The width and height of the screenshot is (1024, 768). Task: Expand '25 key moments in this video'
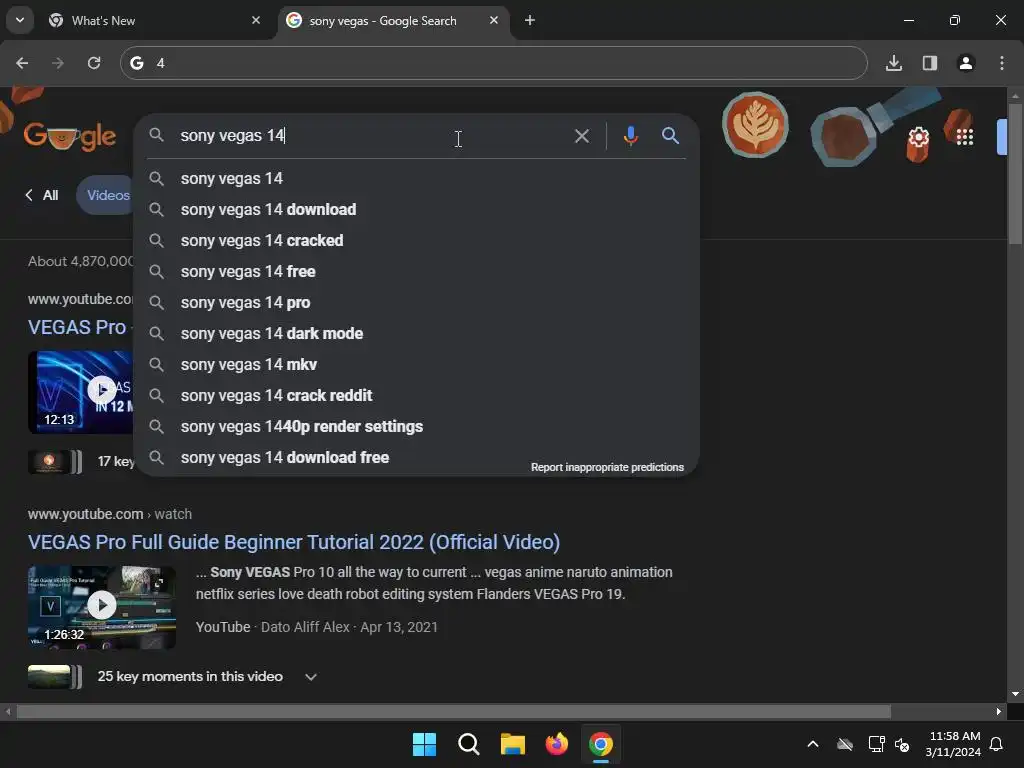311,677
